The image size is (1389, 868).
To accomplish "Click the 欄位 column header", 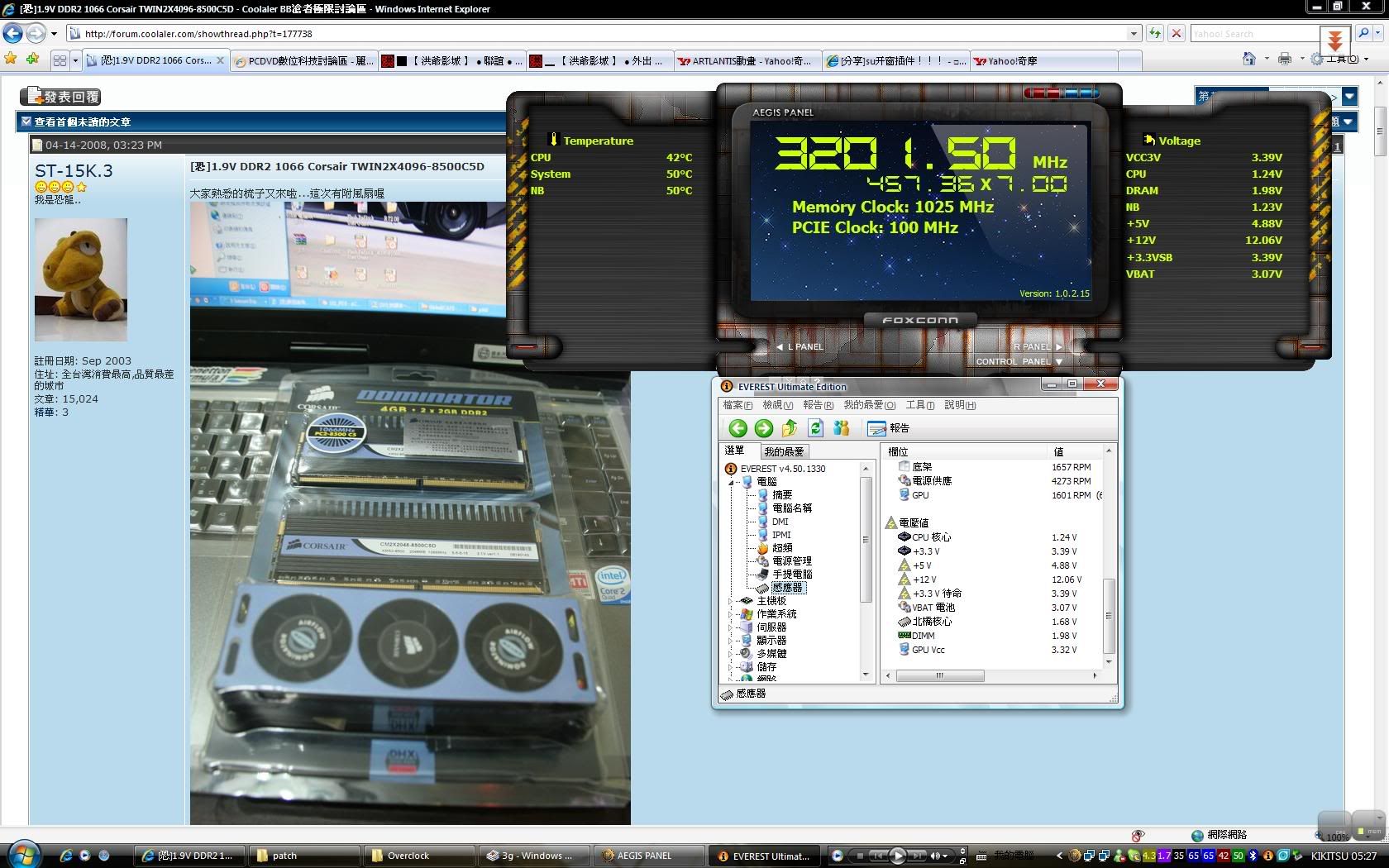I will click(x=966, y=451).
